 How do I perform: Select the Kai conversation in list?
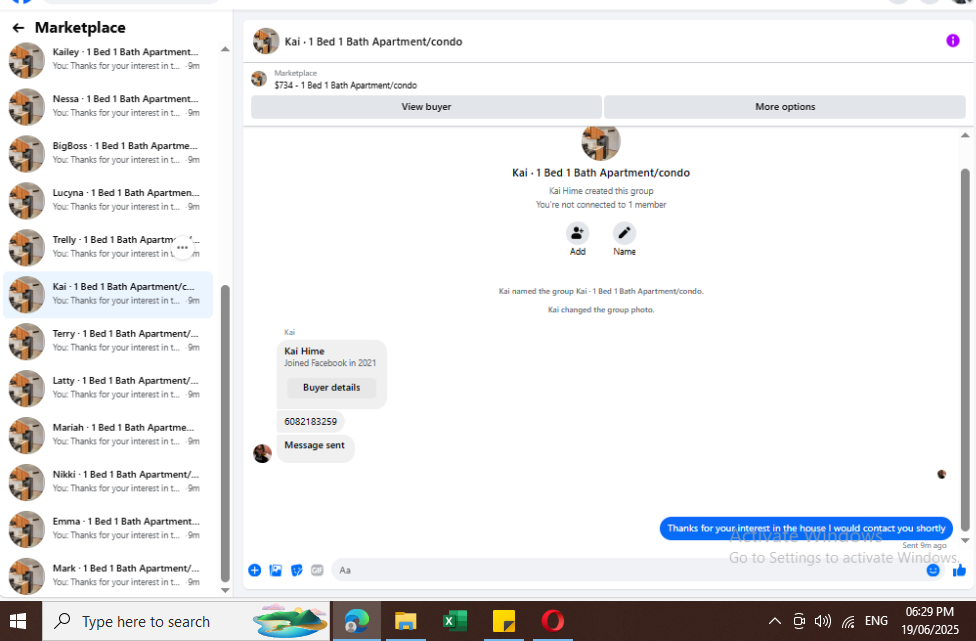[108, 294]
